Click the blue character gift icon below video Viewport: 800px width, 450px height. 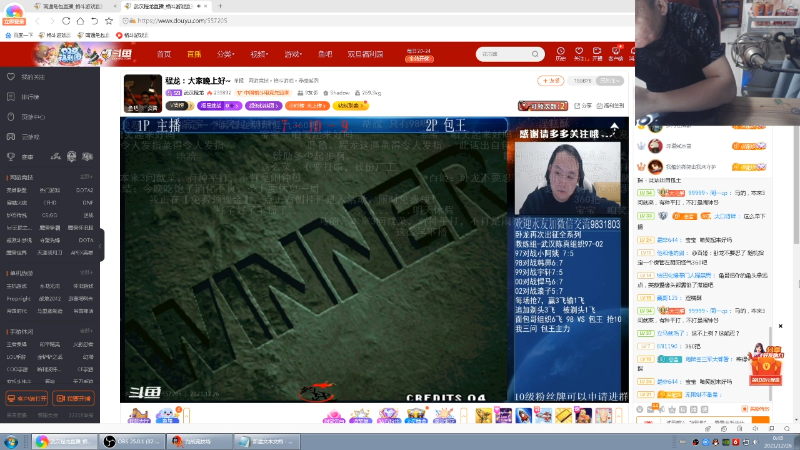tap(167, 415)
